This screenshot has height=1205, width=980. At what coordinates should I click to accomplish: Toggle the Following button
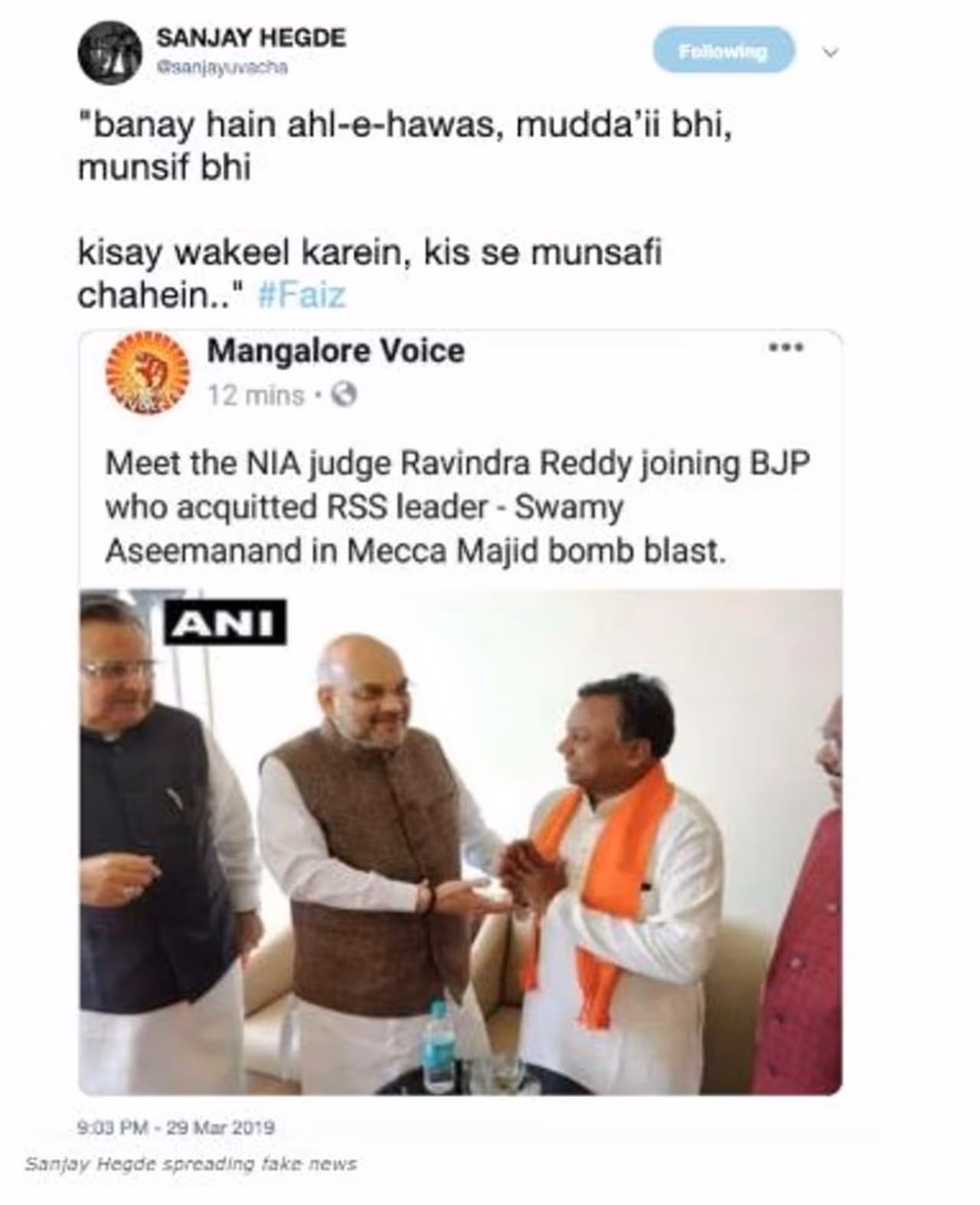(724, 51)
